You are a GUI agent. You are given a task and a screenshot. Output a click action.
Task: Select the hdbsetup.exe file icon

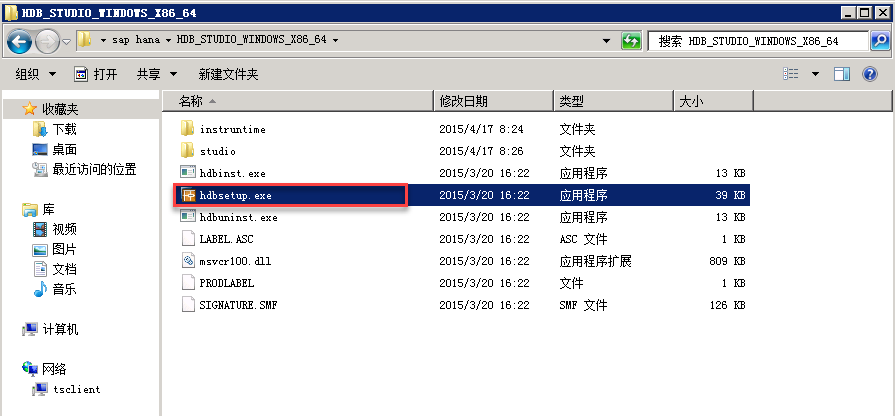(188, 195)
